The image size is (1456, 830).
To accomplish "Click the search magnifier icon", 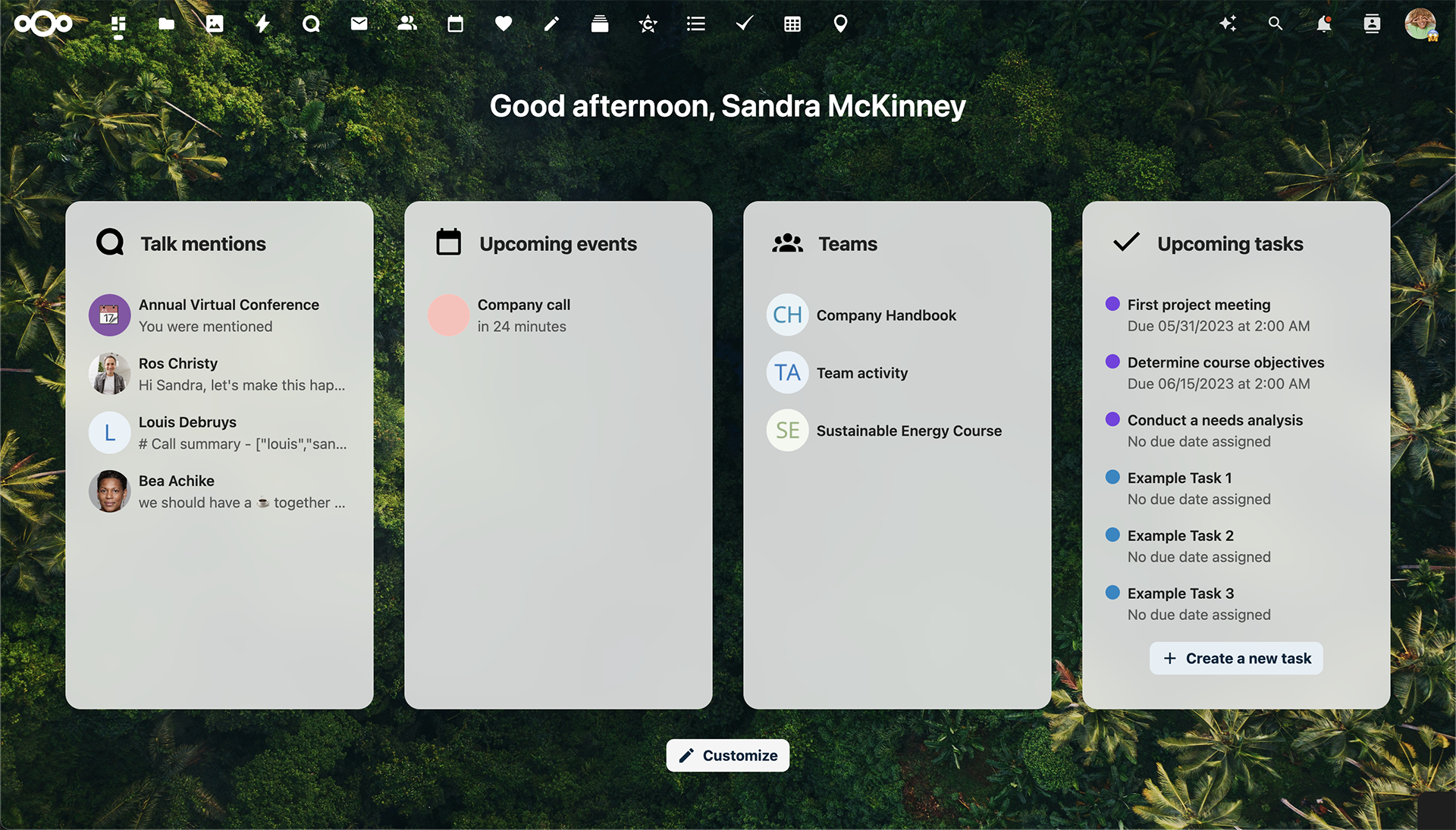I will 1275,23.
